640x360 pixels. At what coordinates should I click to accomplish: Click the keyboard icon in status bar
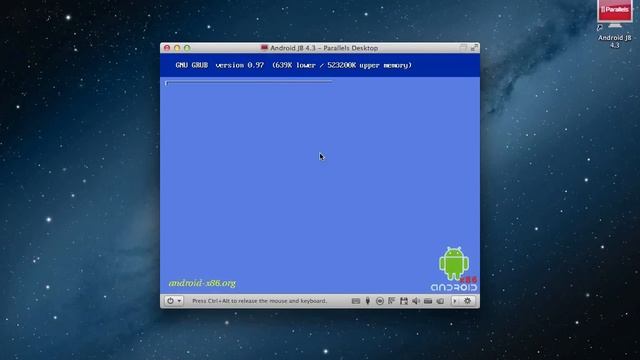(356, 301)
